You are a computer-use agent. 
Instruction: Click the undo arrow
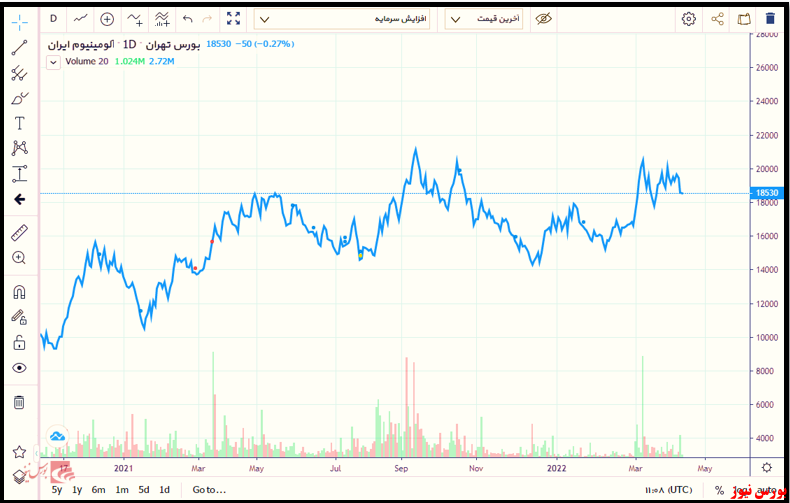pyautogui.click(x=188, y=19)
